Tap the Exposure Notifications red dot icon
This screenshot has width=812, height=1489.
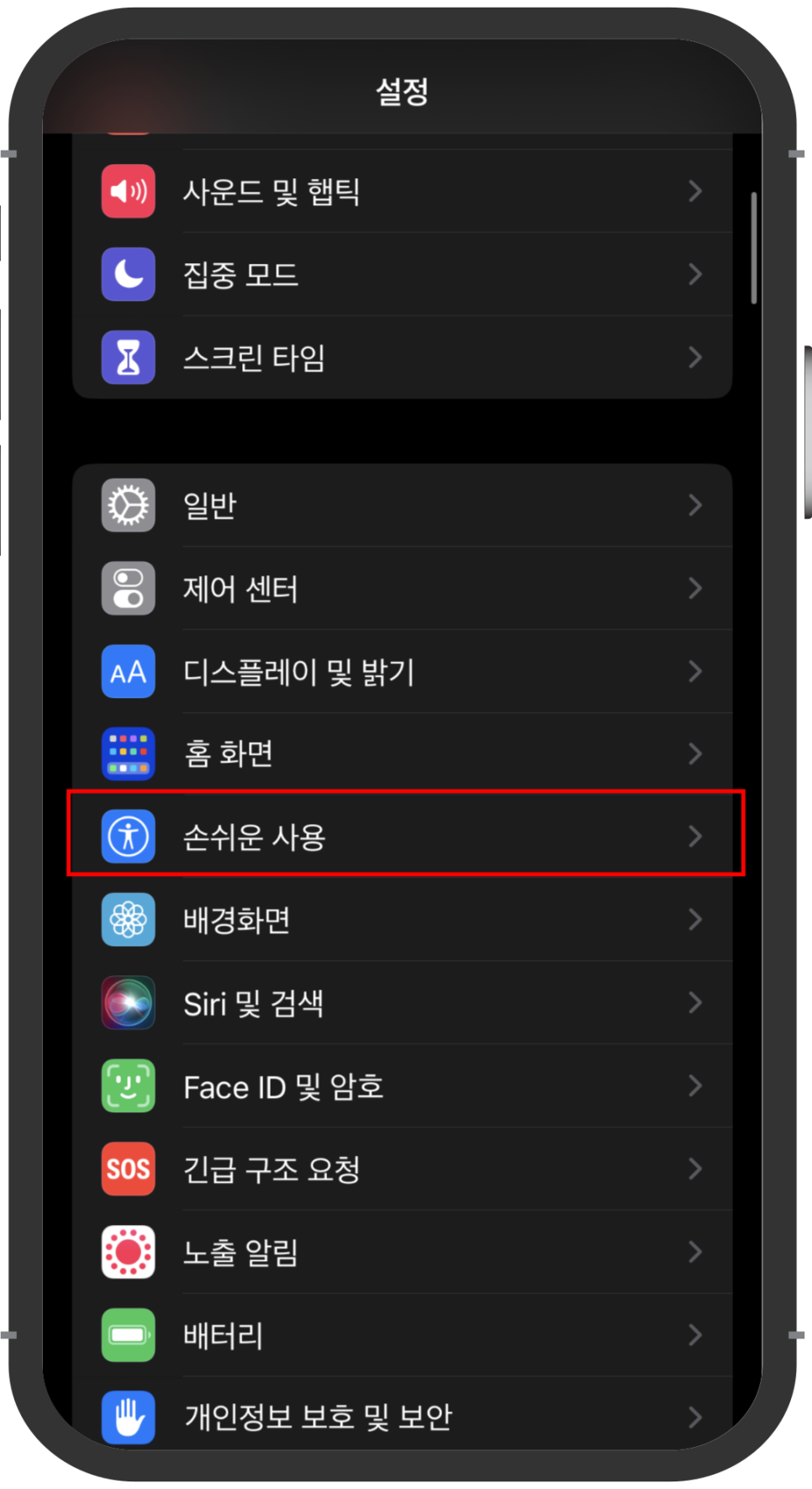tap(128, 1252)
